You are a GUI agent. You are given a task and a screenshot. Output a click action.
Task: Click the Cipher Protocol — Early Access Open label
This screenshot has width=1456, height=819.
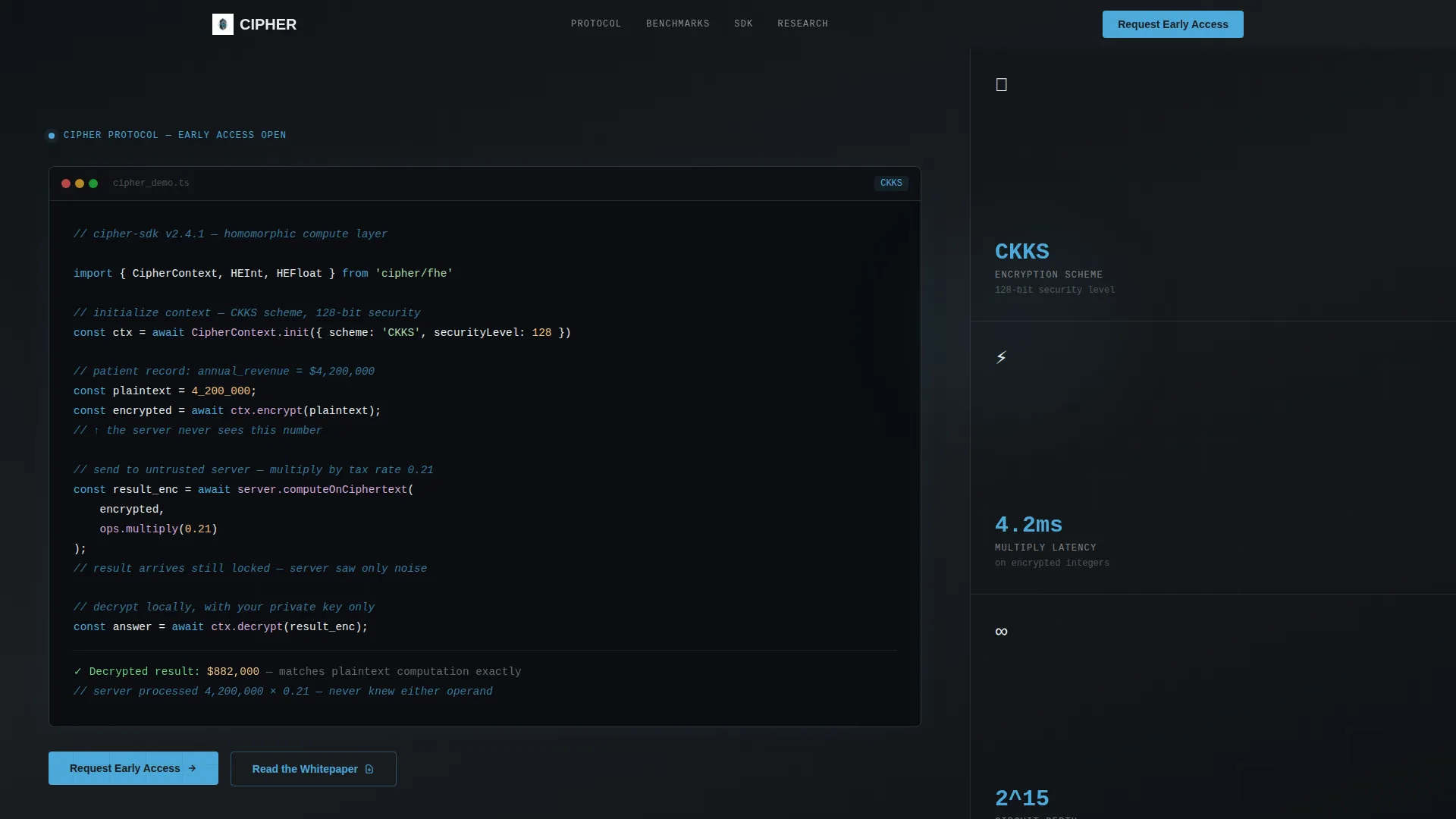tap(174, 136)
